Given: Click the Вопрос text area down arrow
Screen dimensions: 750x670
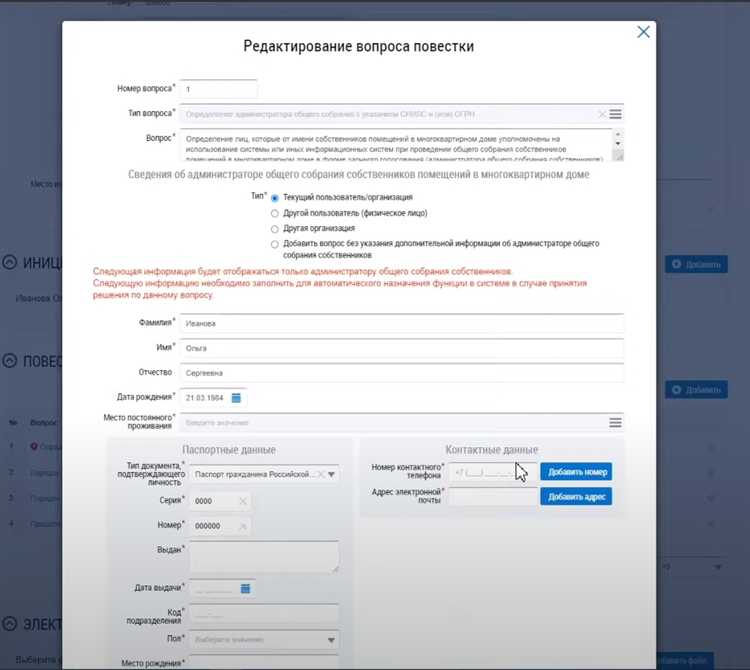Looking at the screenshot, I should (x=618, y=143).
